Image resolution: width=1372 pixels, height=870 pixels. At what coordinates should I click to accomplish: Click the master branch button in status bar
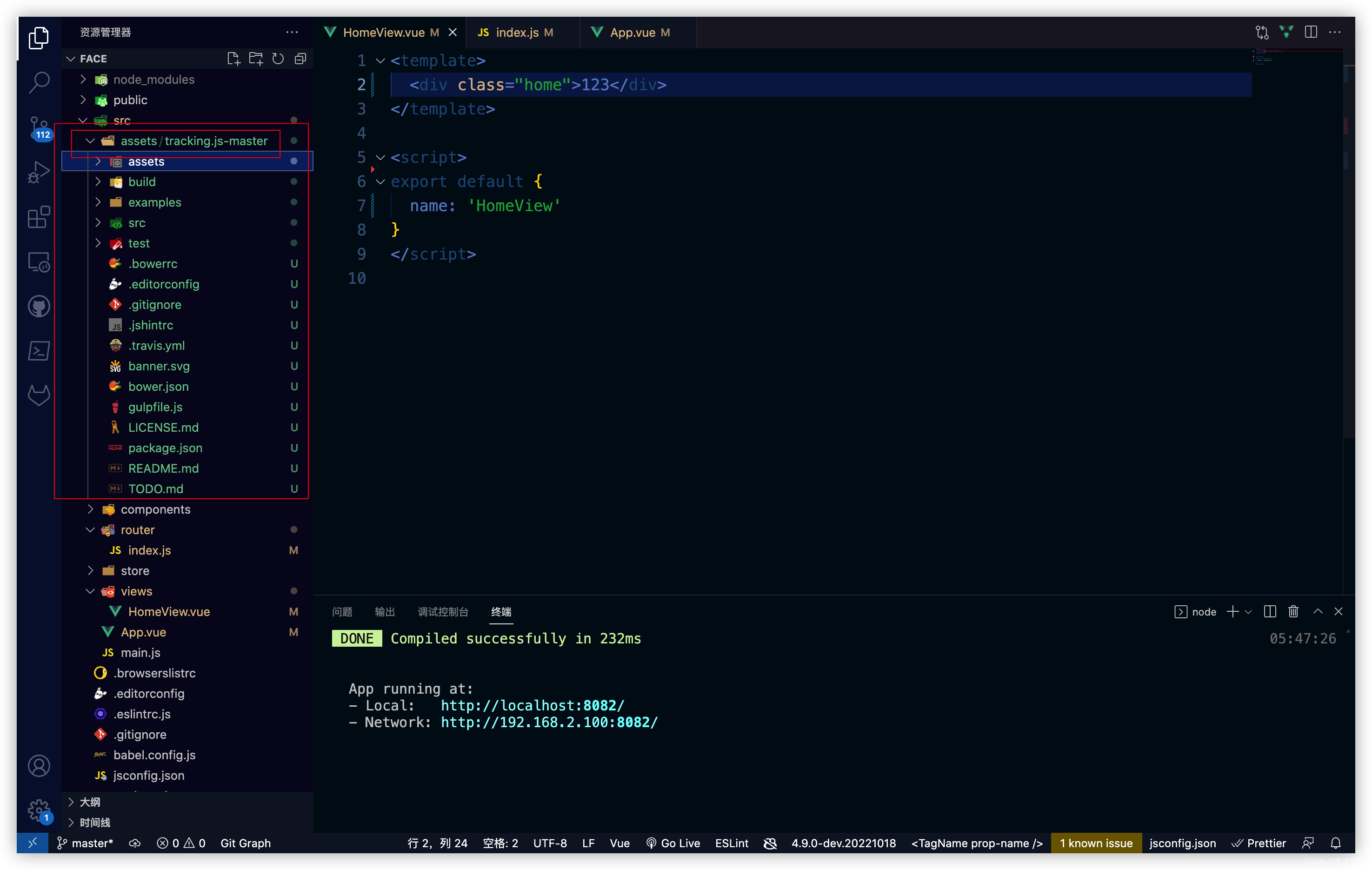pos(86,843)
